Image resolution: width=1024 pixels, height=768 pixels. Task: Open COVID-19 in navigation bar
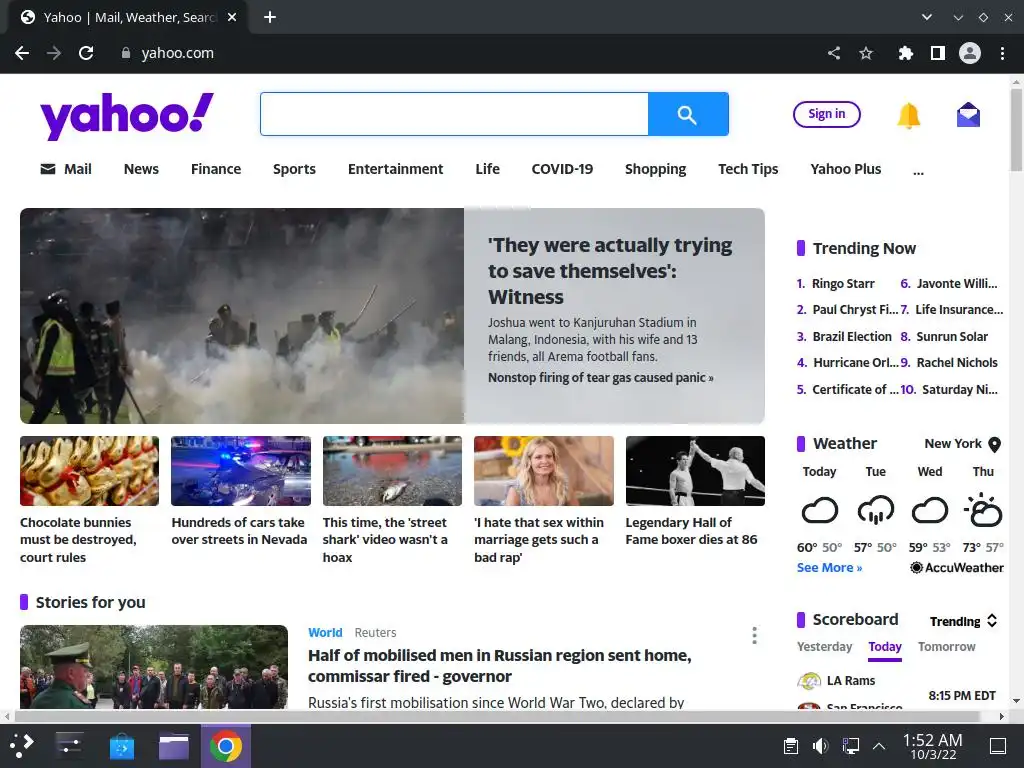pos(562,169)
